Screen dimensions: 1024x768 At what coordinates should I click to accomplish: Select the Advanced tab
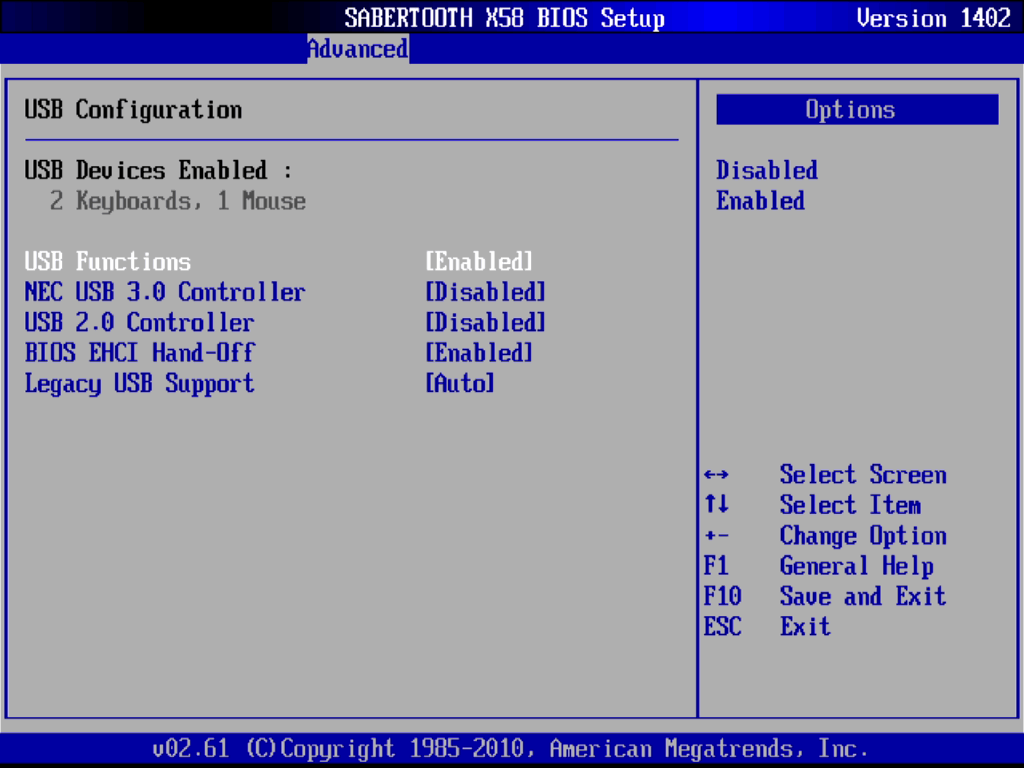click(358, 49)
